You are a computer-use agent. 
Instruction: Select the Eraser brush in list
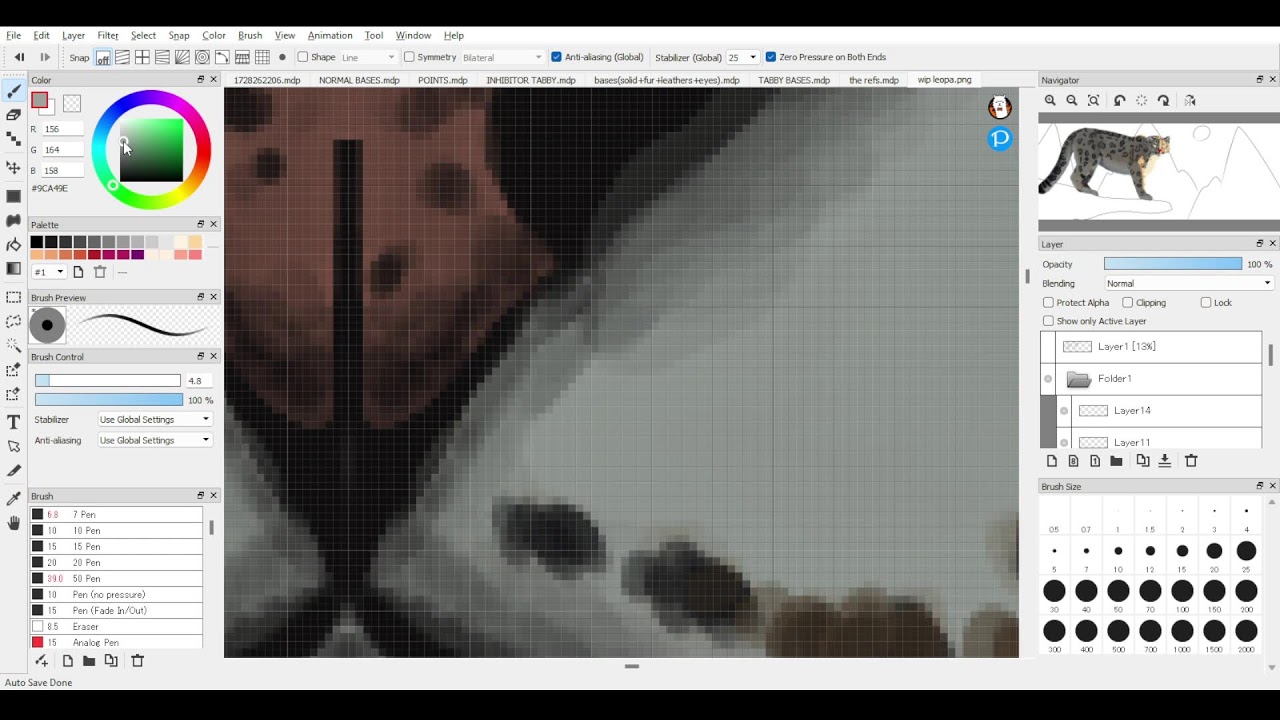point(117,626)
